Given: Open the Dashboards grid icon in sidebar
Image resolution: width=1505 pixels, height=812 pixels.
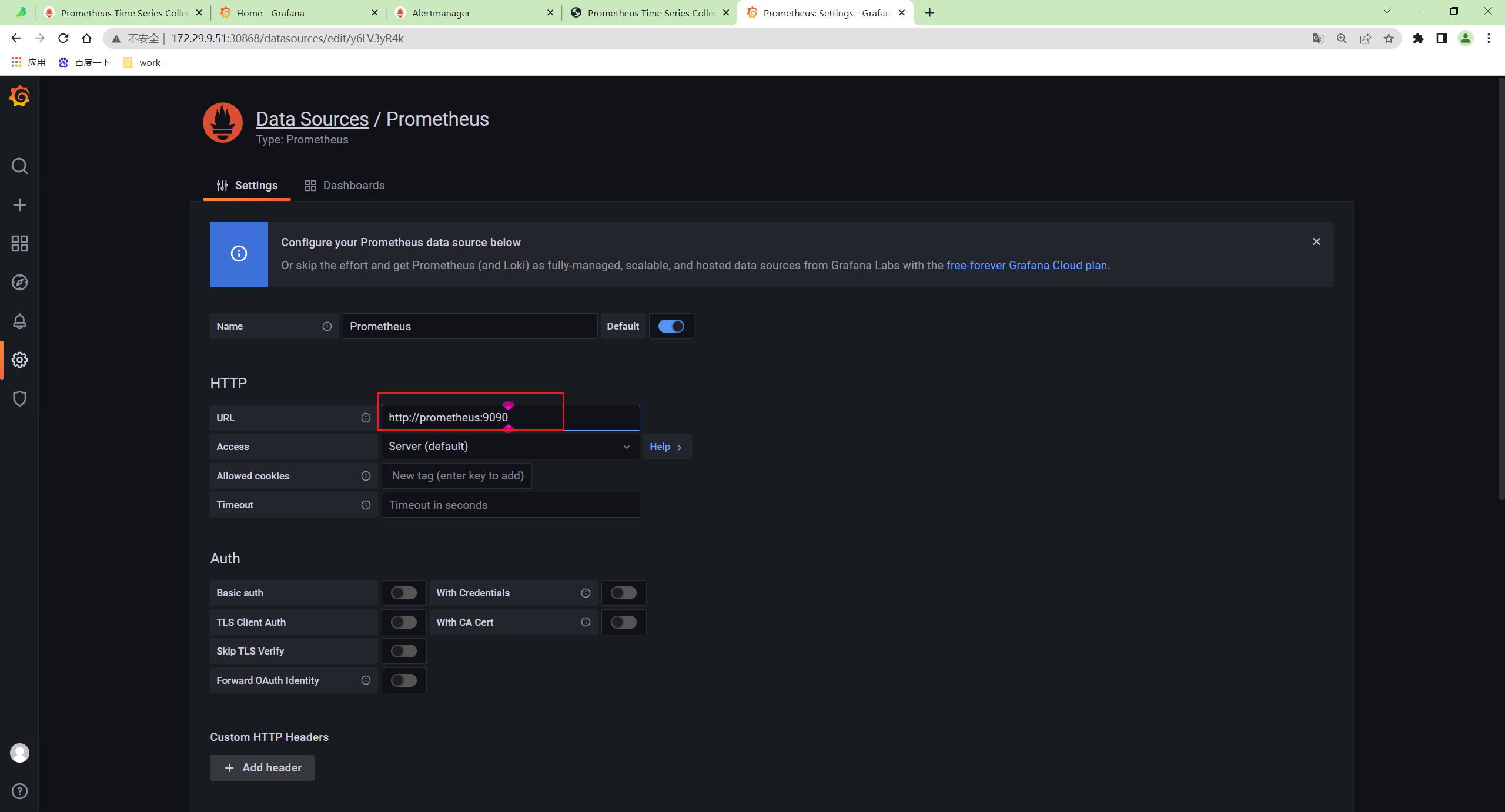Looking at the screenshot, I should tap(19, 244).
